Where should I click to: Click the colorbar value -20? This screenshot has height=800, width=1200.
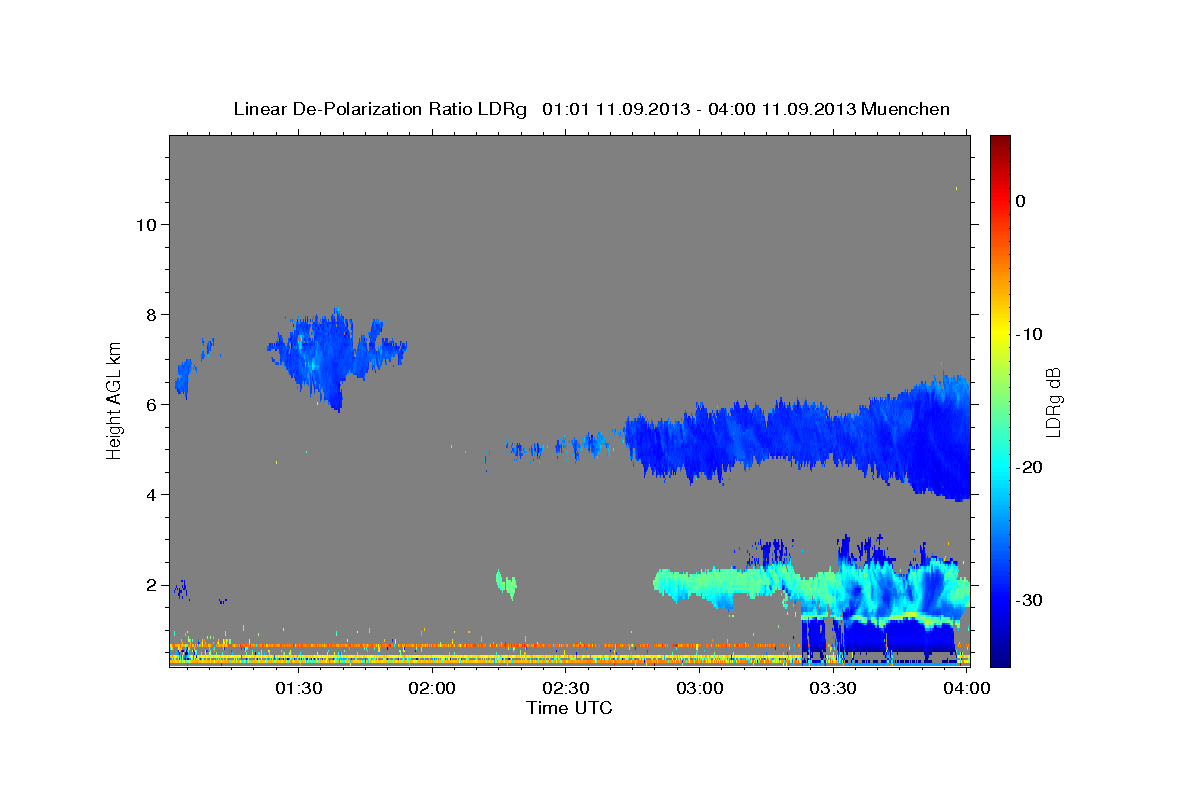(x=1029, y=467)
